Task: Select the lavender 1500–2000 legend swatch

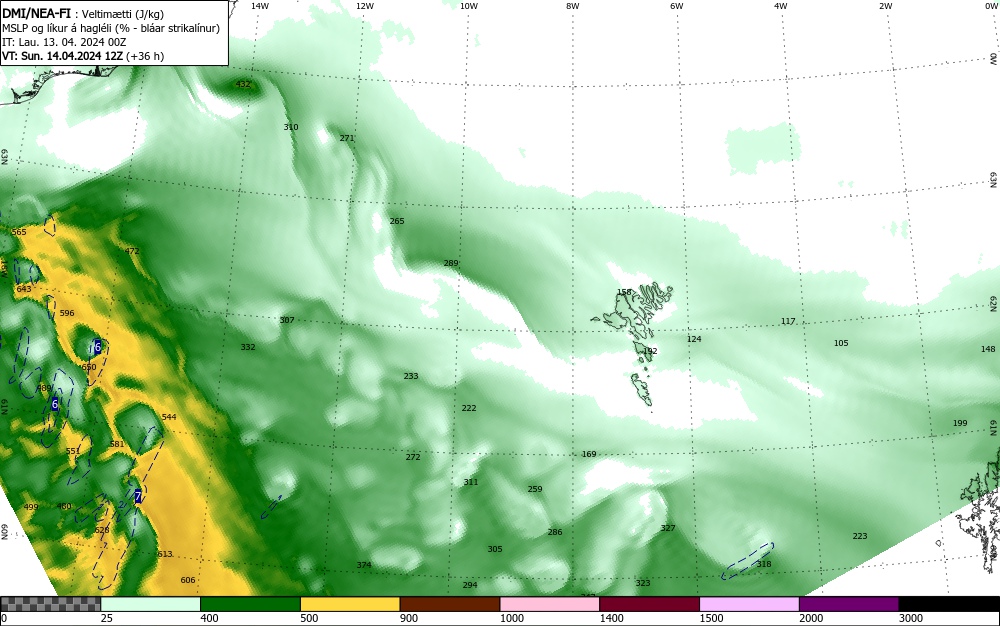Action: (x=749, y=604)
